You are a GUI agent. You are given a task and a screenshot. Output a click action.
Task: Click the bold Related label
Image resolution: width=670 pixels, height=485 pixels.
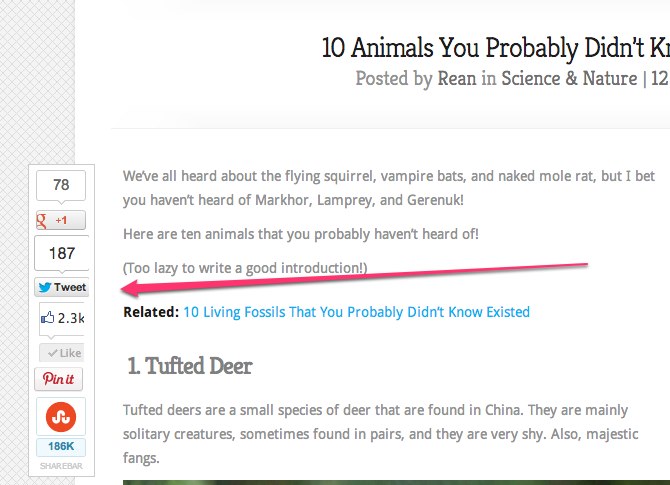[x=151, y=312]
